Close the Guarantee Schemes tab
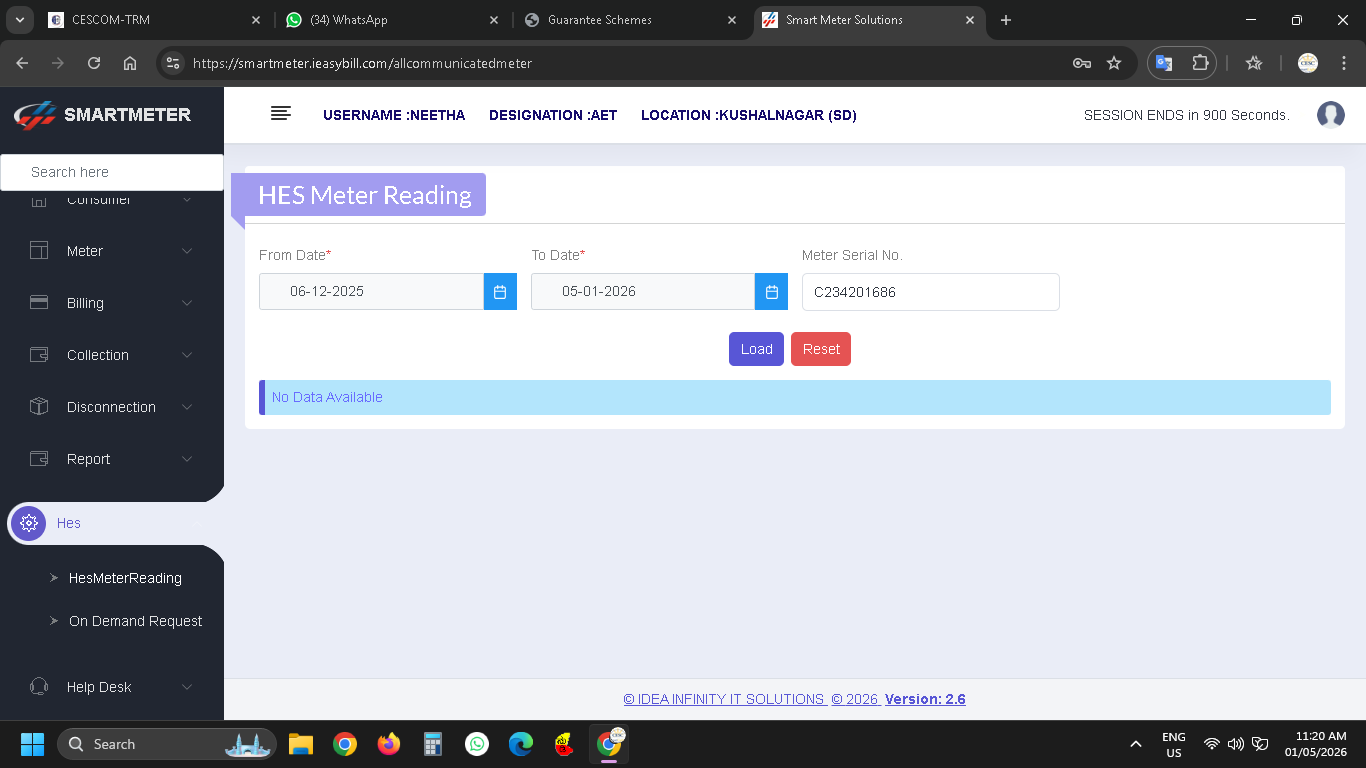The height and width of the screenshot is (768, 1366). [732, 20]
